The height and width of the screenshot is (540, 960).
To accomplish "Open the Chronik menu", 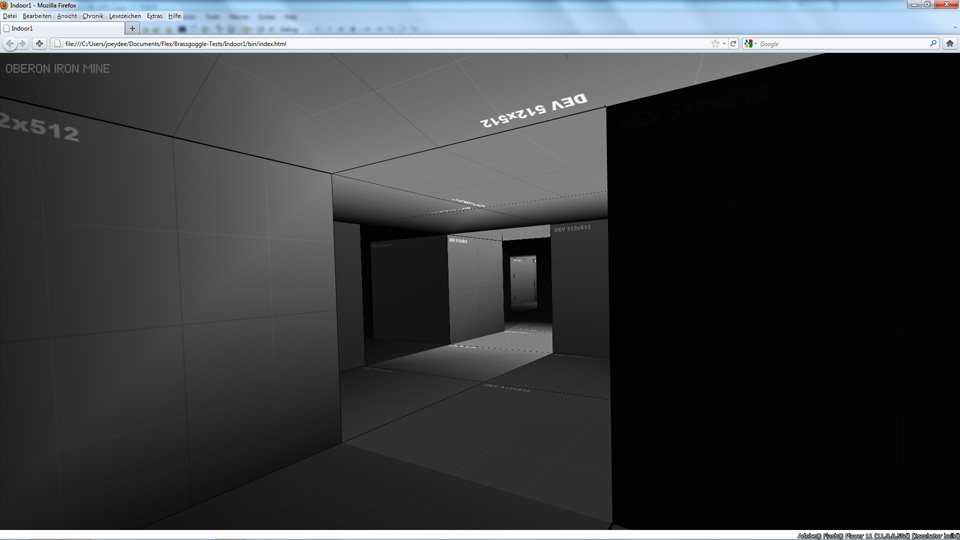I will [92, 16].
